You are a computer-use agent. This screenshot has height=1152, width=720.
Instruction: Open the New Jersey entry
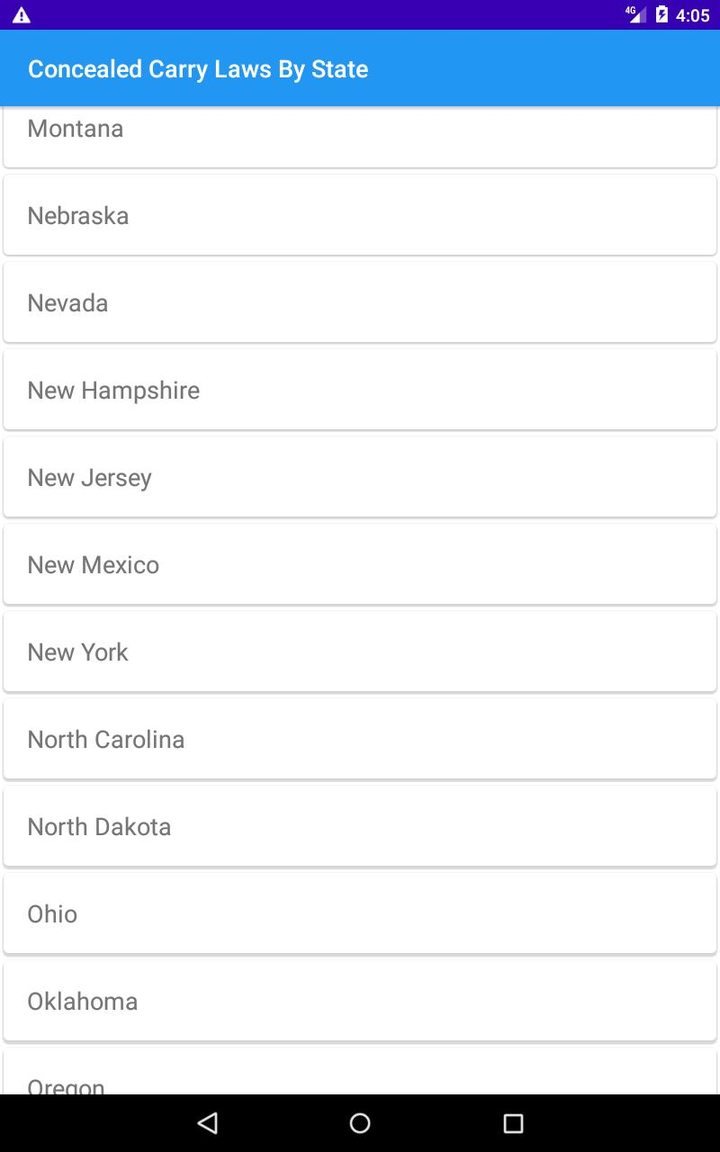[x=360, y=477]
